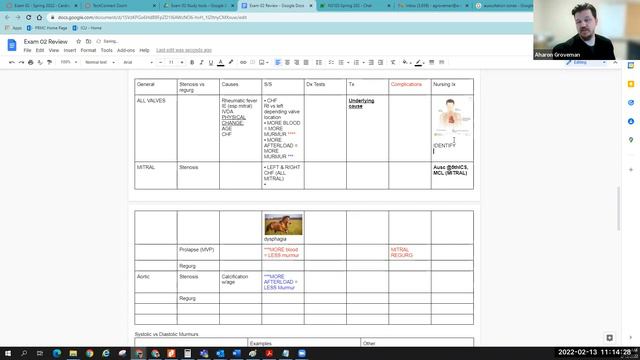Viewport: 640px width, 360px height.
Task: Click the browser Home button
Action: tap(39, 18)
